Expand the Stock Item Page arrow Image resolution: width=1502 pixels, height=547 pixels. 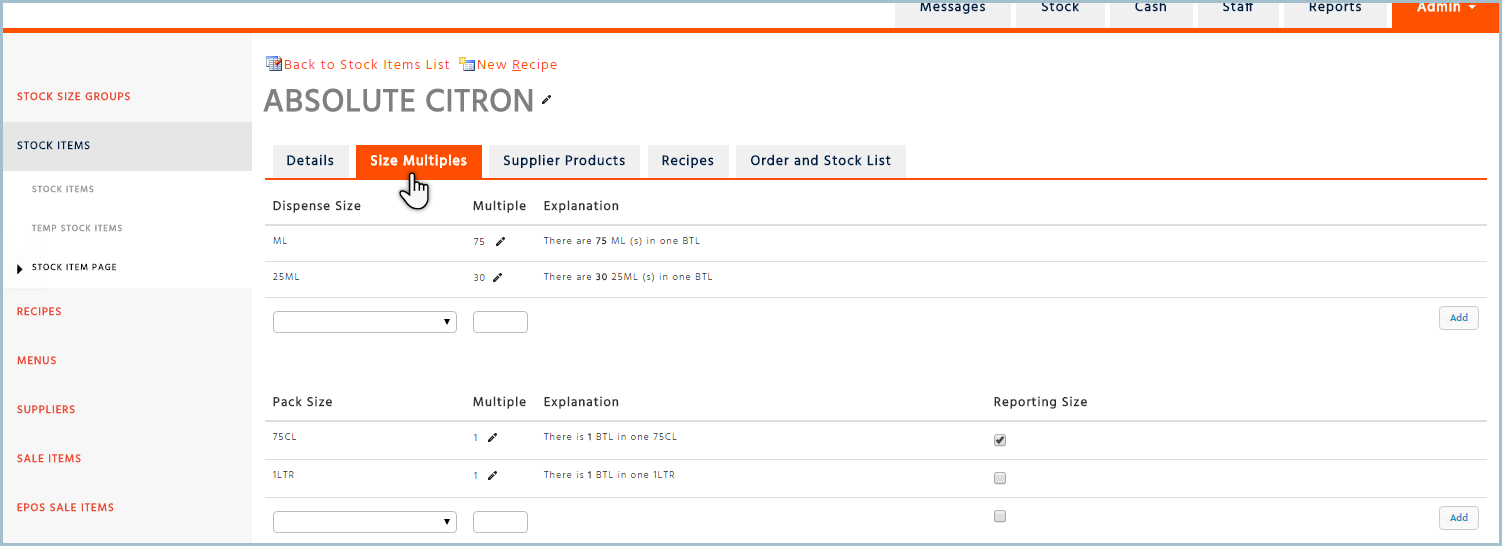coord(20,269)
